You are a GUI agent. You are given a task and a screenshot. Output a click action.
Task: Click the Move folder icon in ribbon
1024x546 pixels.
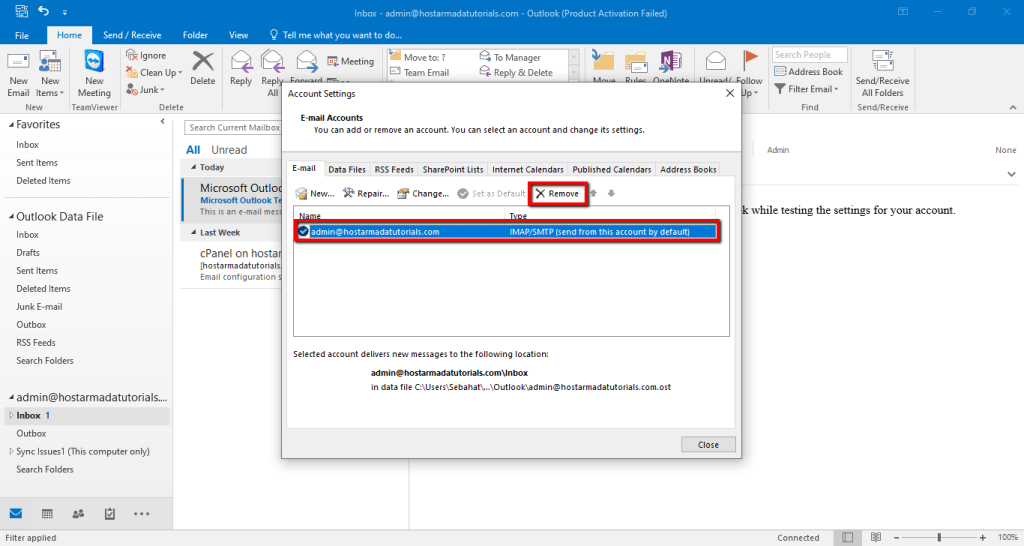(603, 60)
